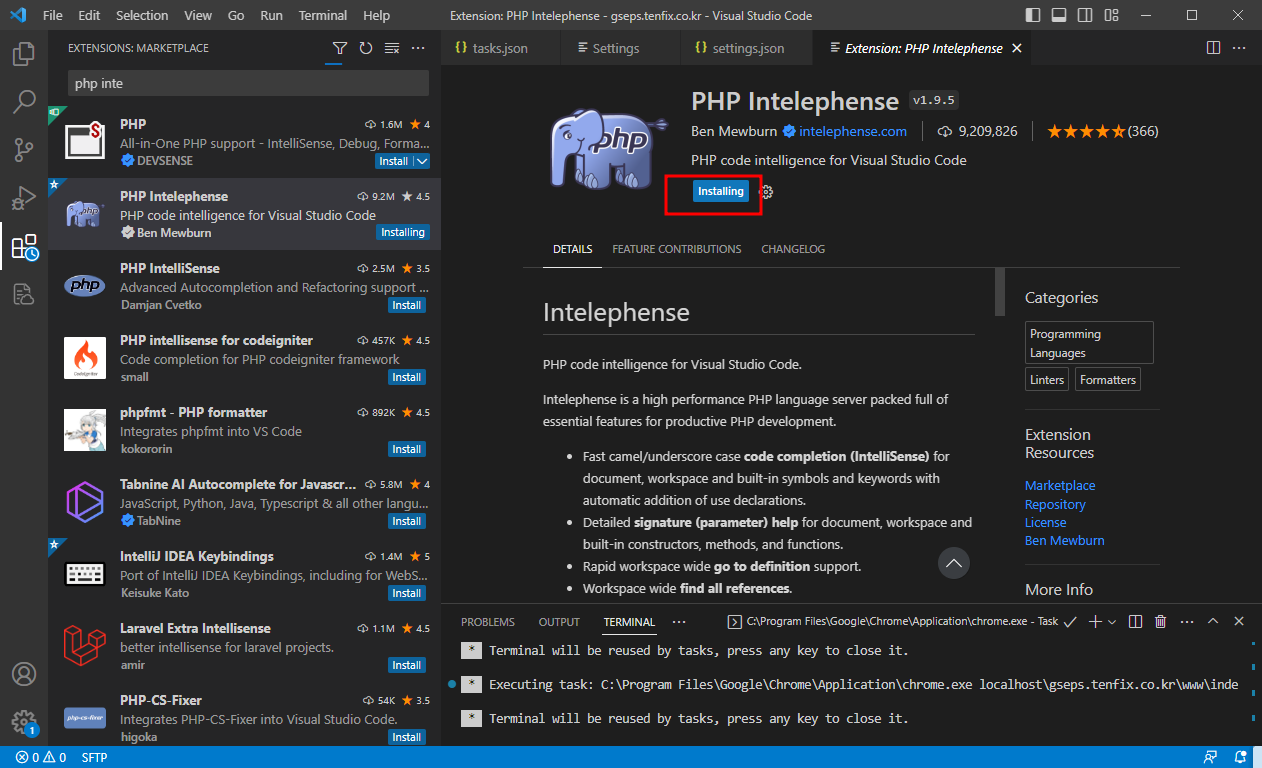
Task: Open the intelephense.com publisher link
Action: 853,131
